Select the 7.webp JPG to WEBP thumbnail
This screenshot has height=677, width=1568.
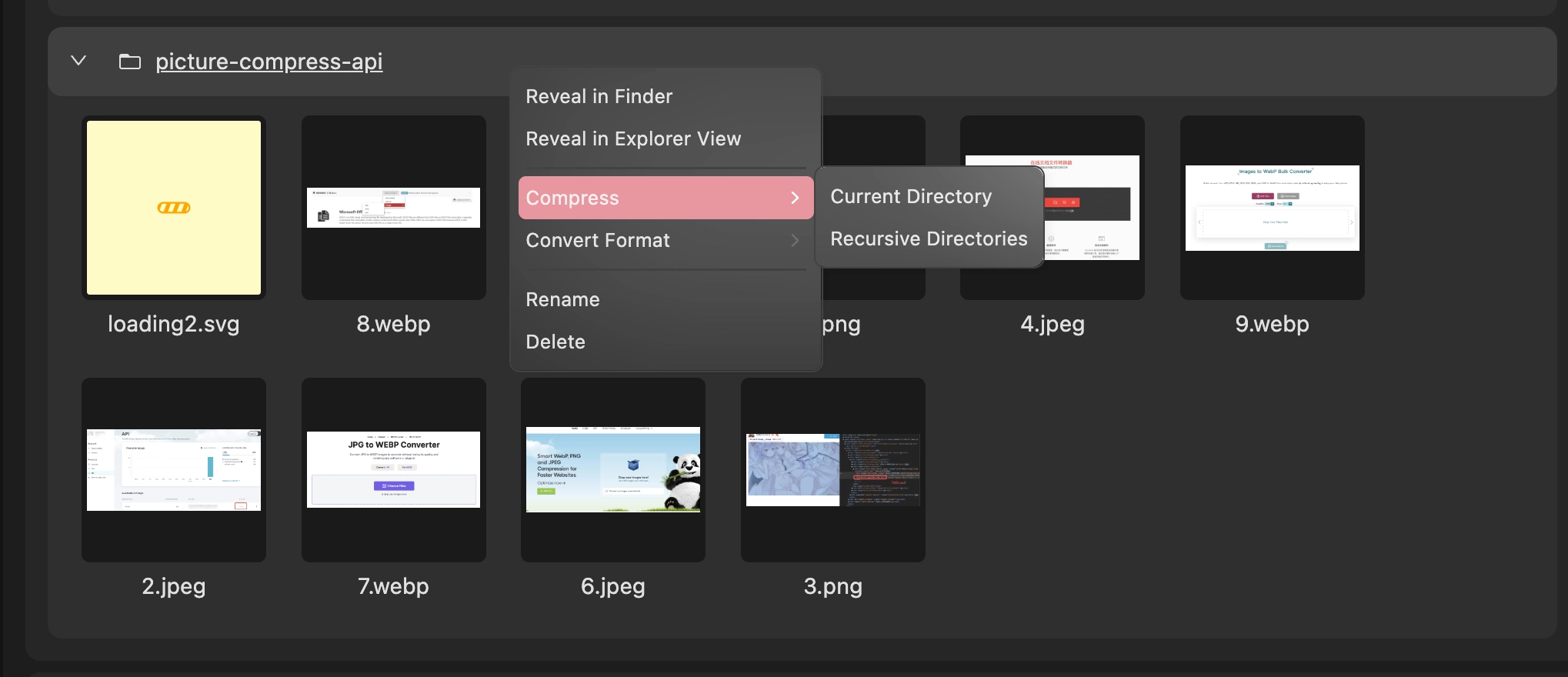[393, 469]
